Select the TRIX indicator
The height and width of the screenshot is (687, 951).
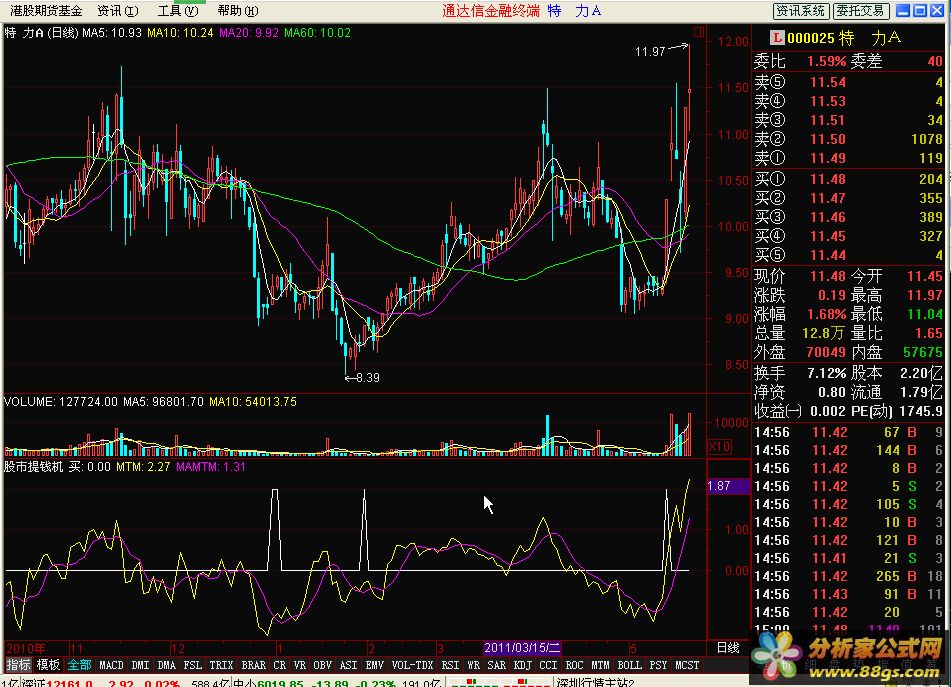click(x=221, y=665)
